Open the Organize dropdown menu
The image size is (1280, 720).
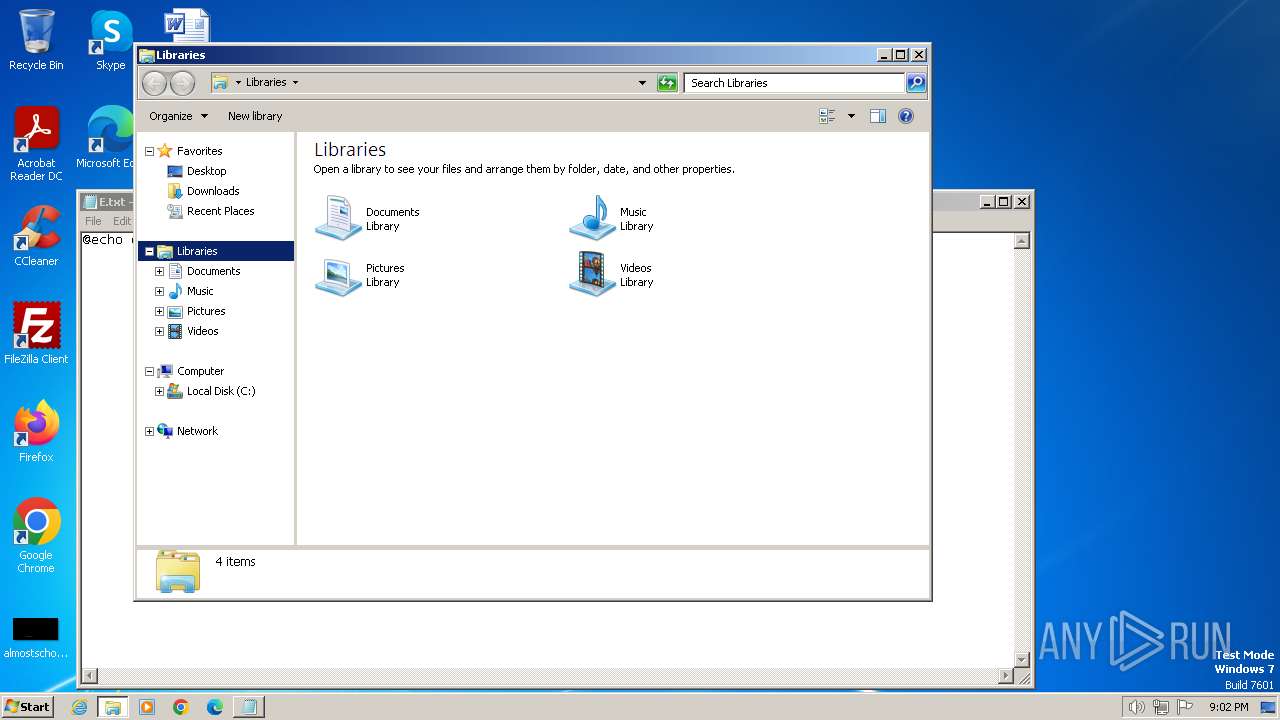click(x=178, y=116)
